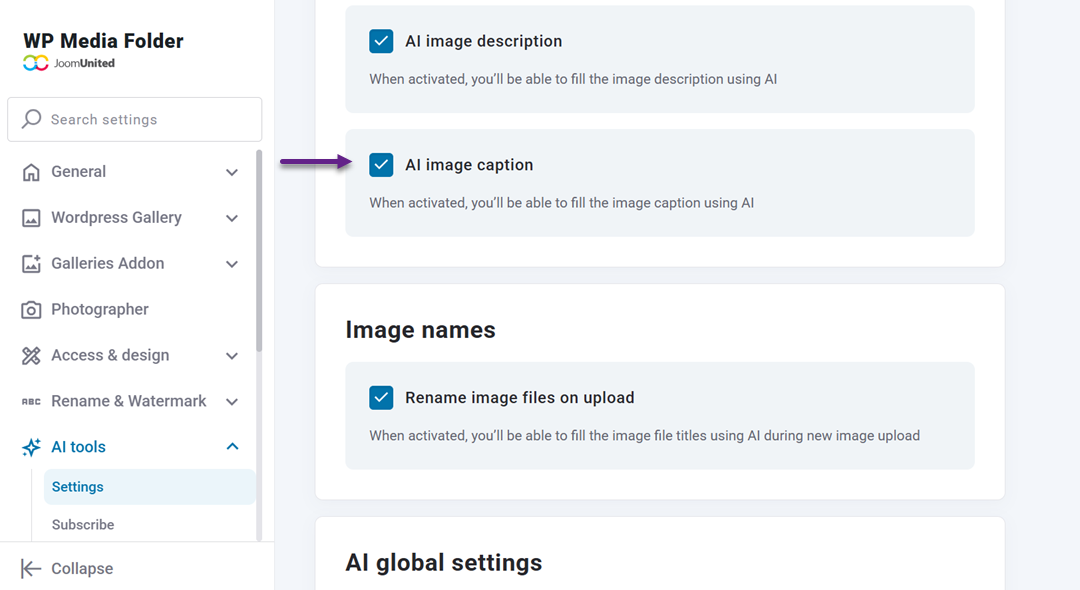Open the Galleries Addon icon
This screenshot has width=1080, height=590.
pyautogui.click(x=31, y=263)
